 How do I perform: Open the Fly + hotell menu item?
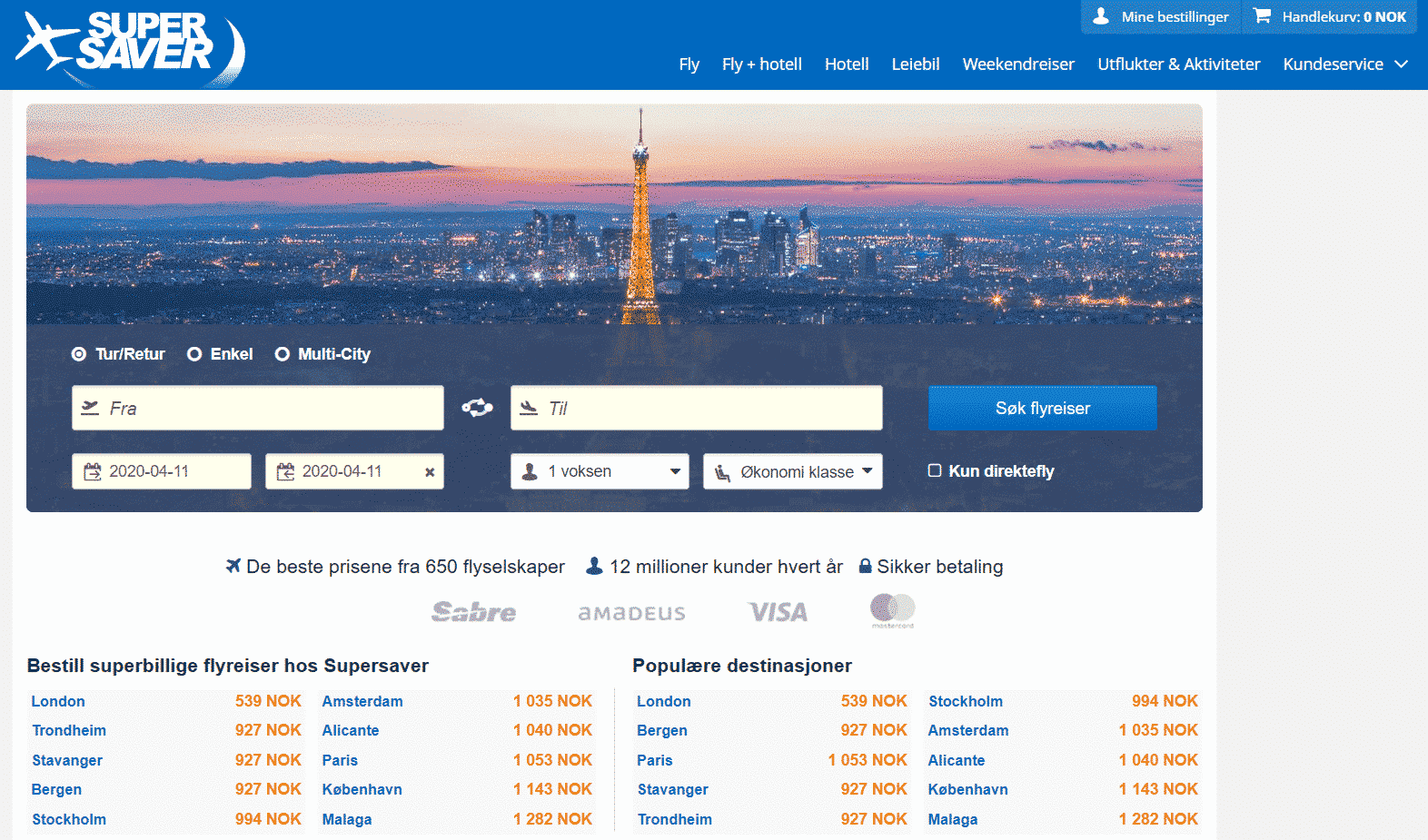[x=761, y=64]
